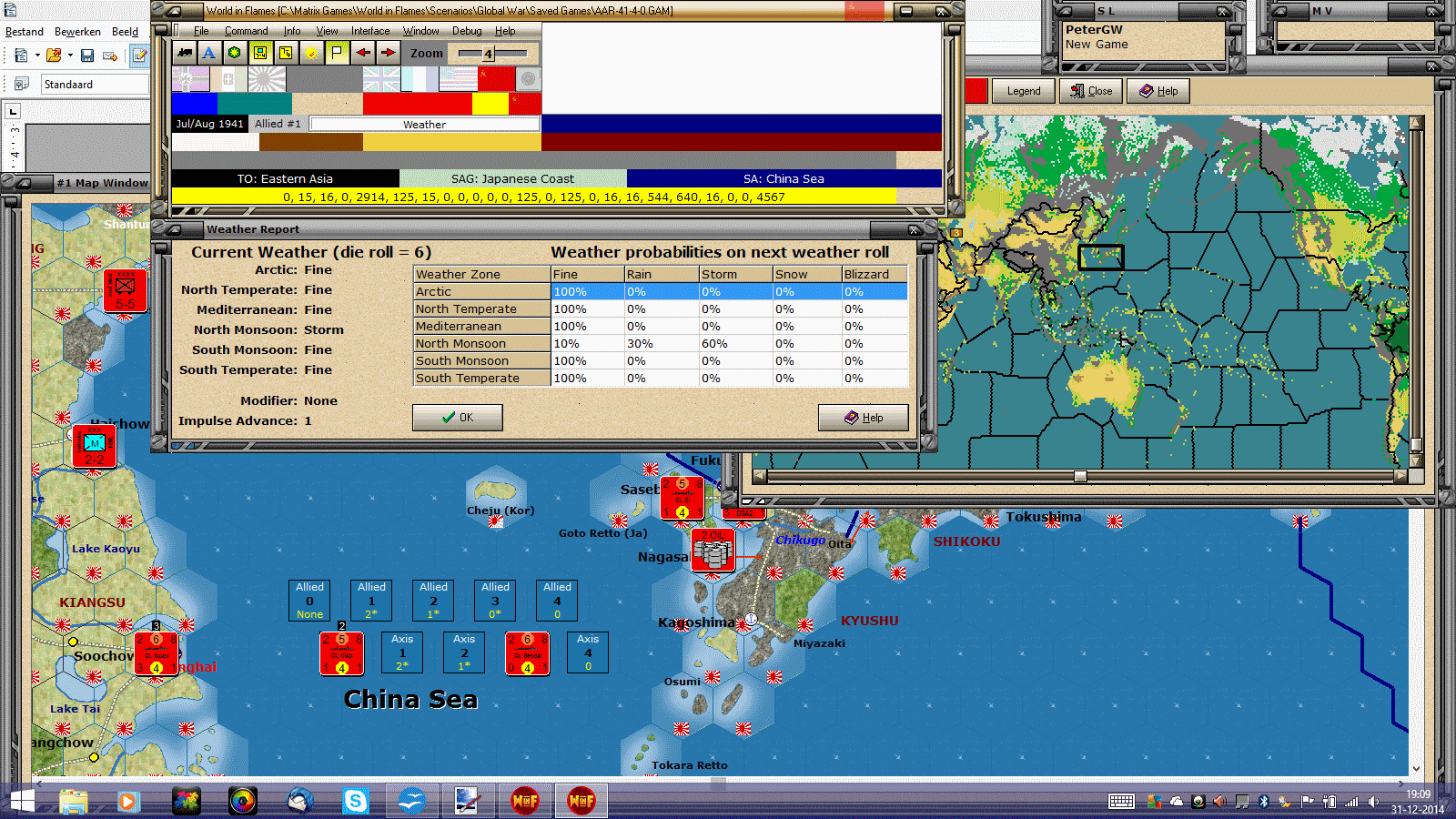Confirm the Weather Report with OK
This screenshot has height=819, width=1456.
(x=457, y=418)
